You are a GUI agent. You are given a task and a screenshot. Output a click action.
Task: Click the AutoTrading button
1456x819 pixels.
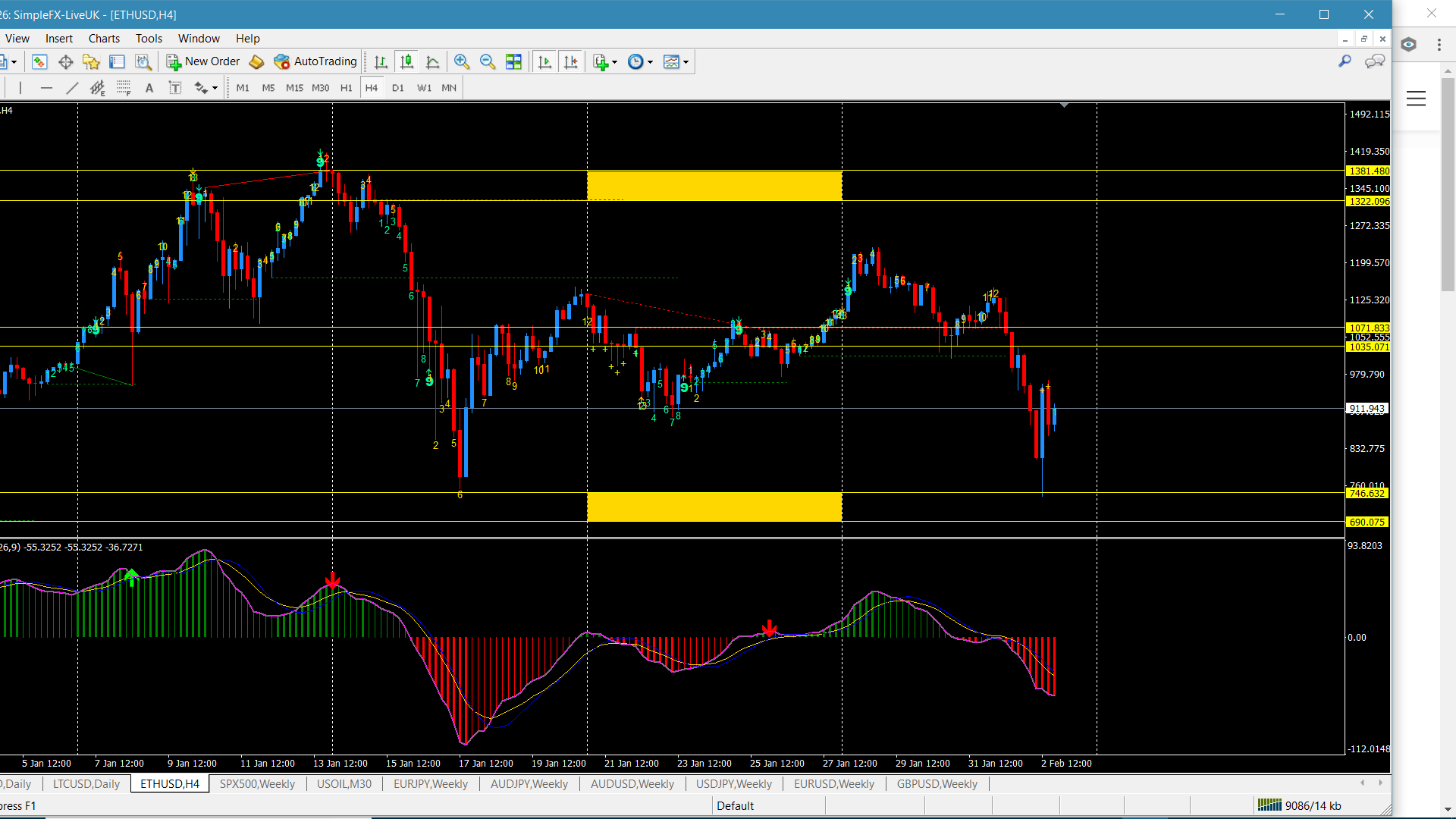(x=315, y=61)
